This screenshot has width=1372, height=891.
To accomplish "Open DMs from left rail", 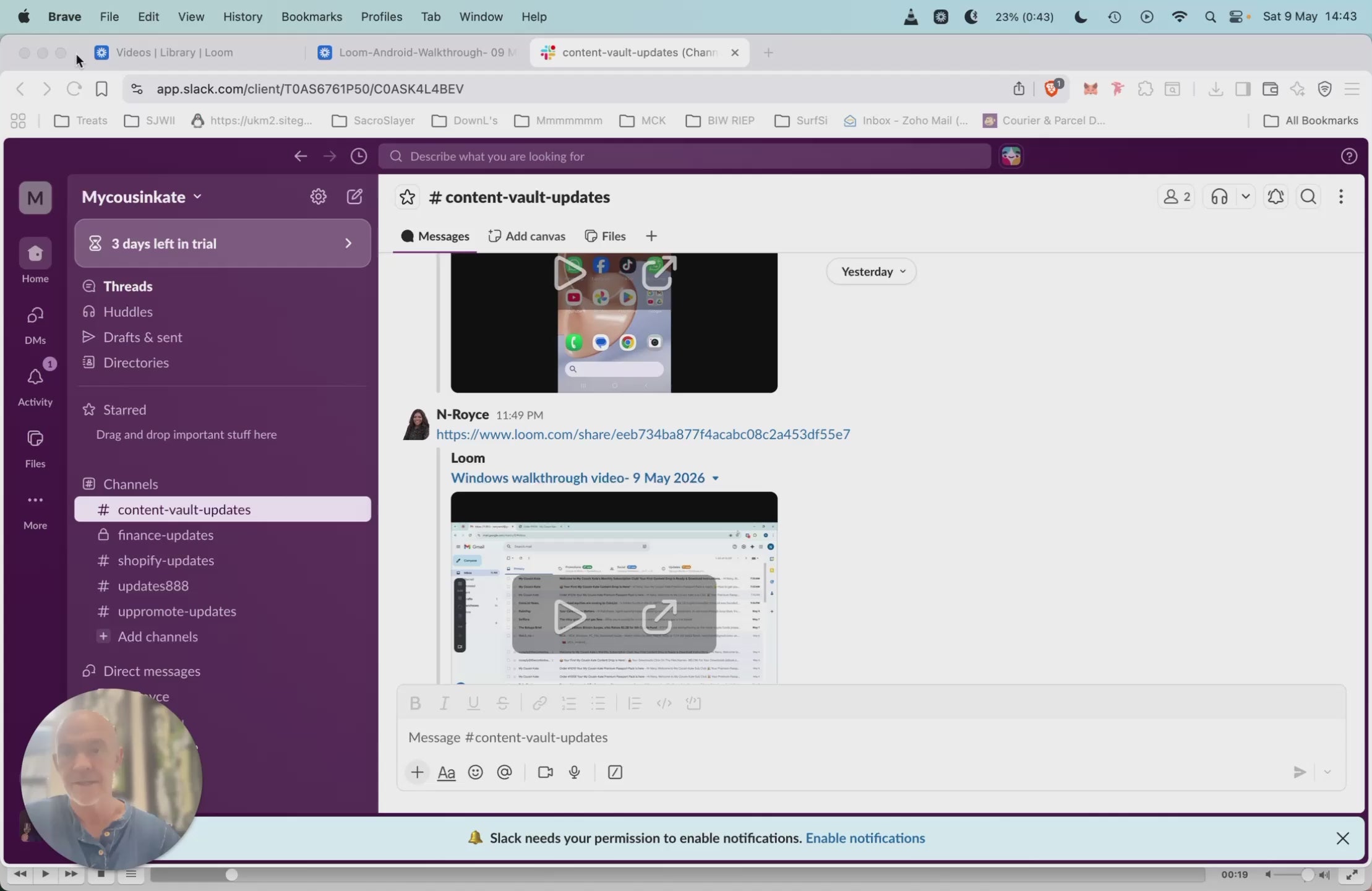I will click(35, 324).
